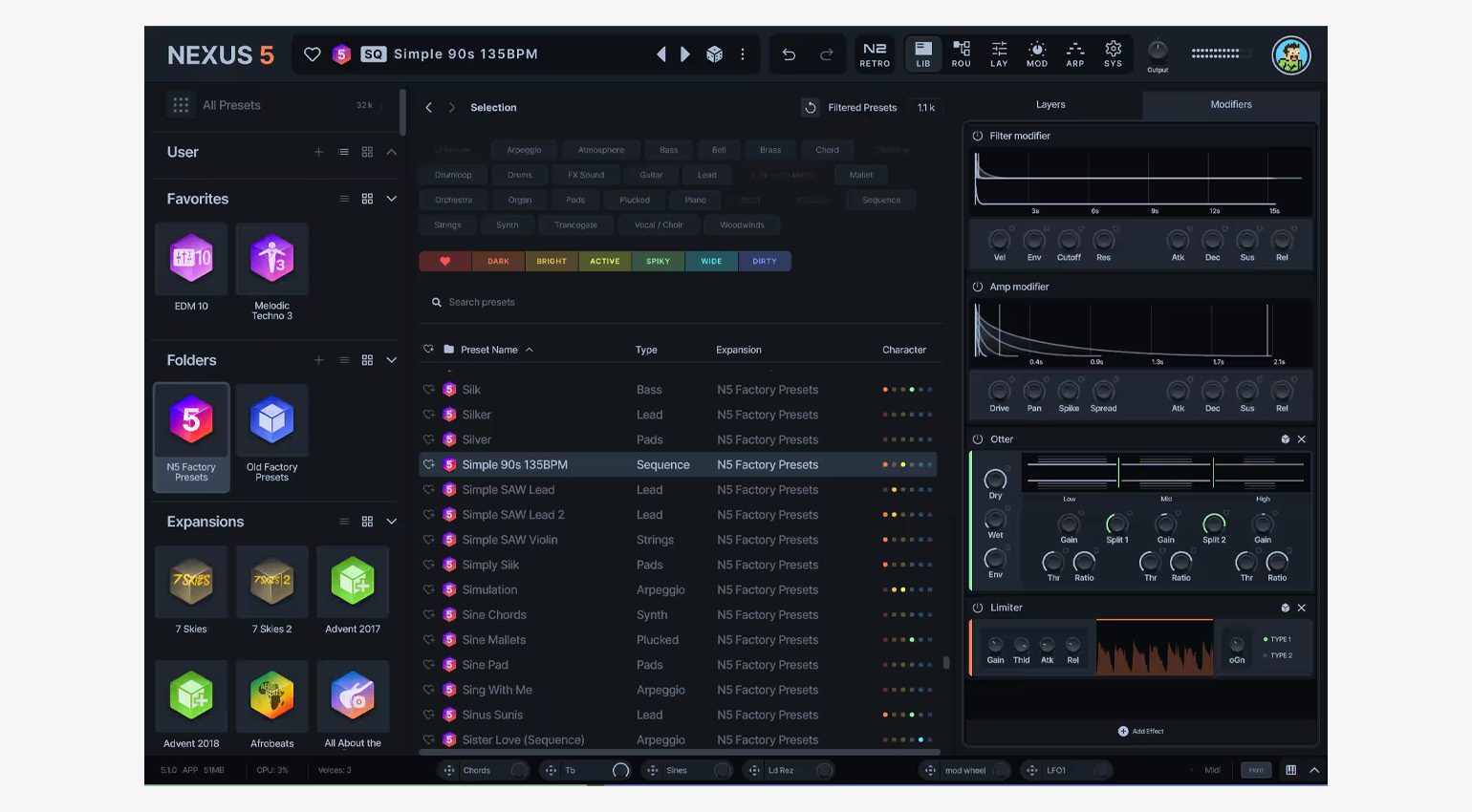Expand the Favorites section chevron

point(392,199)
